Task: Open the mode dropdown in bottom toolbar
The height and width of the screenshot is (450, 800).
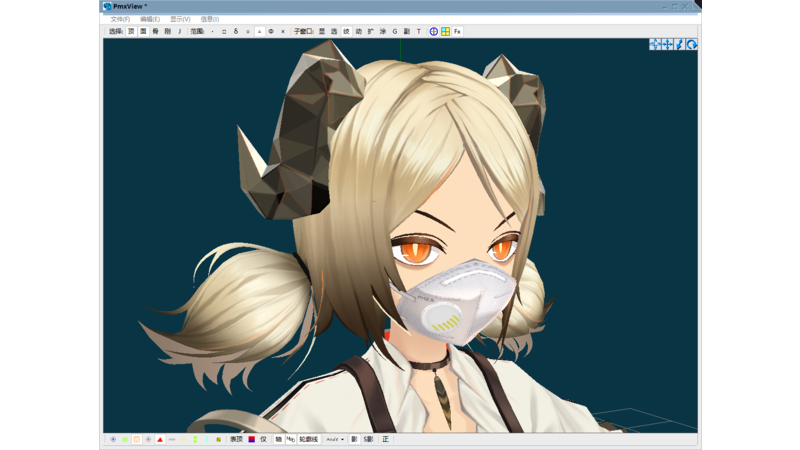Action: 335,439
